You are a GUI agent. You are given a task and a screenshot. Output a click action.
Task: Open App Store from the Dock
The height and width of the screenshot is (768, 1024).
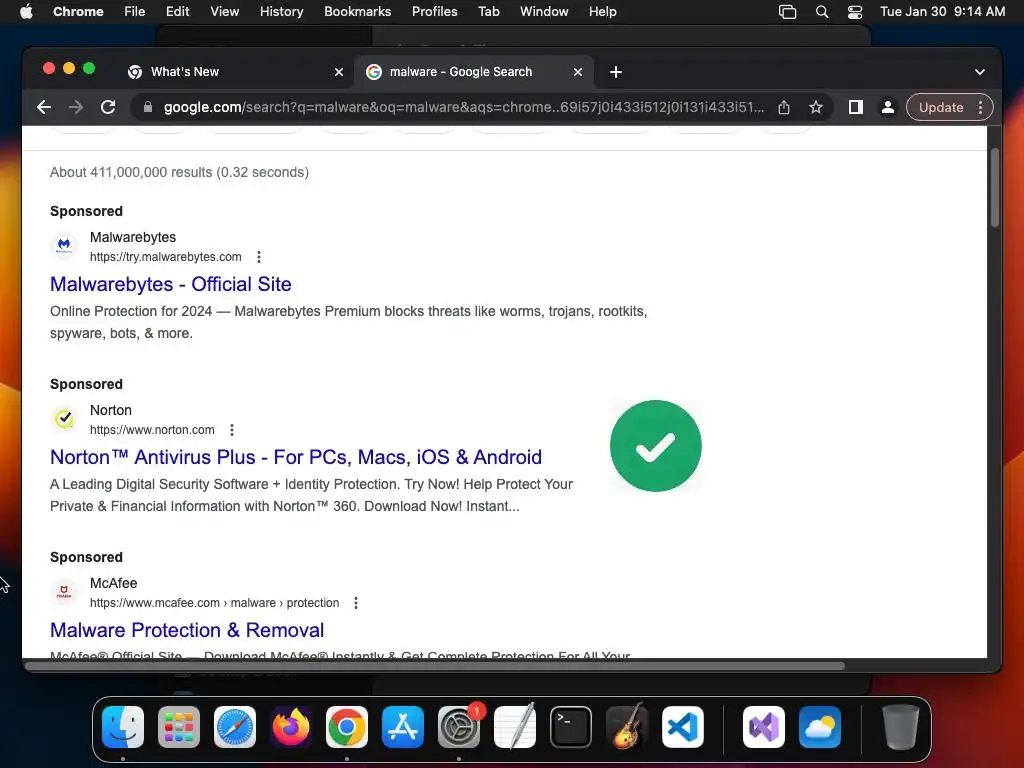pyautogui.click(x=403, y=727)
